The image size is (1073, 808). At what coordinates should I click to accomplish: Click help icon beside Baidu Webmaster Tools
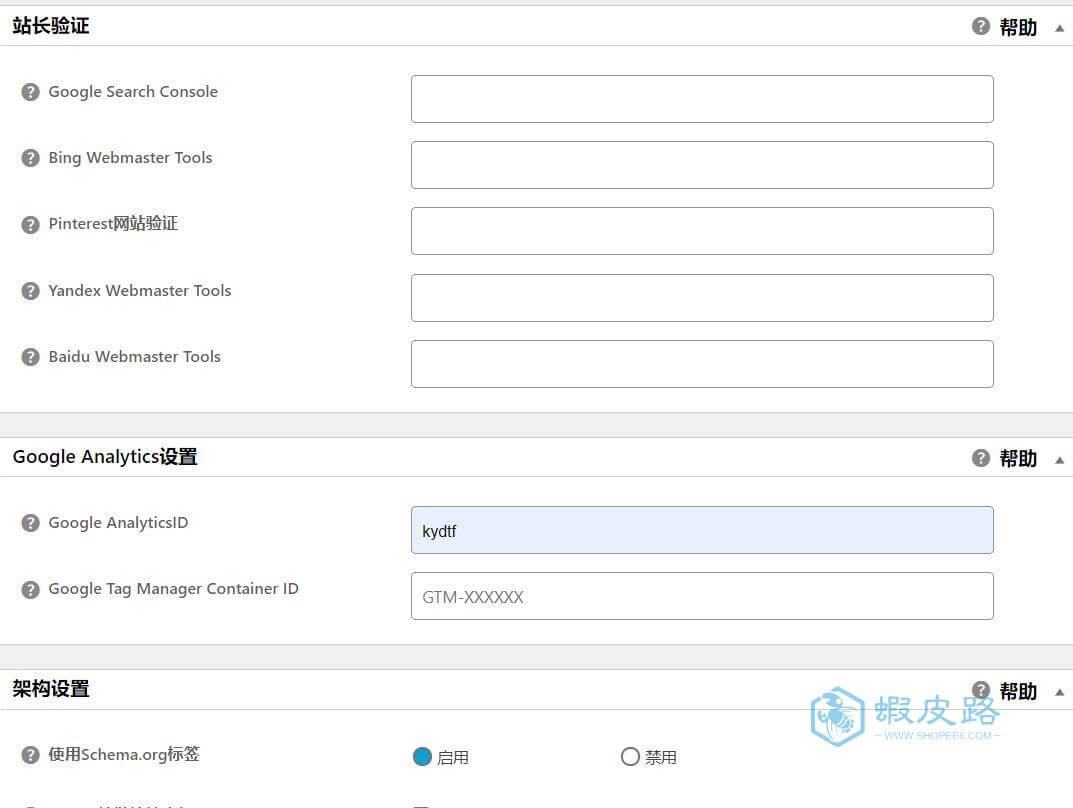click(x=30, y=357)
